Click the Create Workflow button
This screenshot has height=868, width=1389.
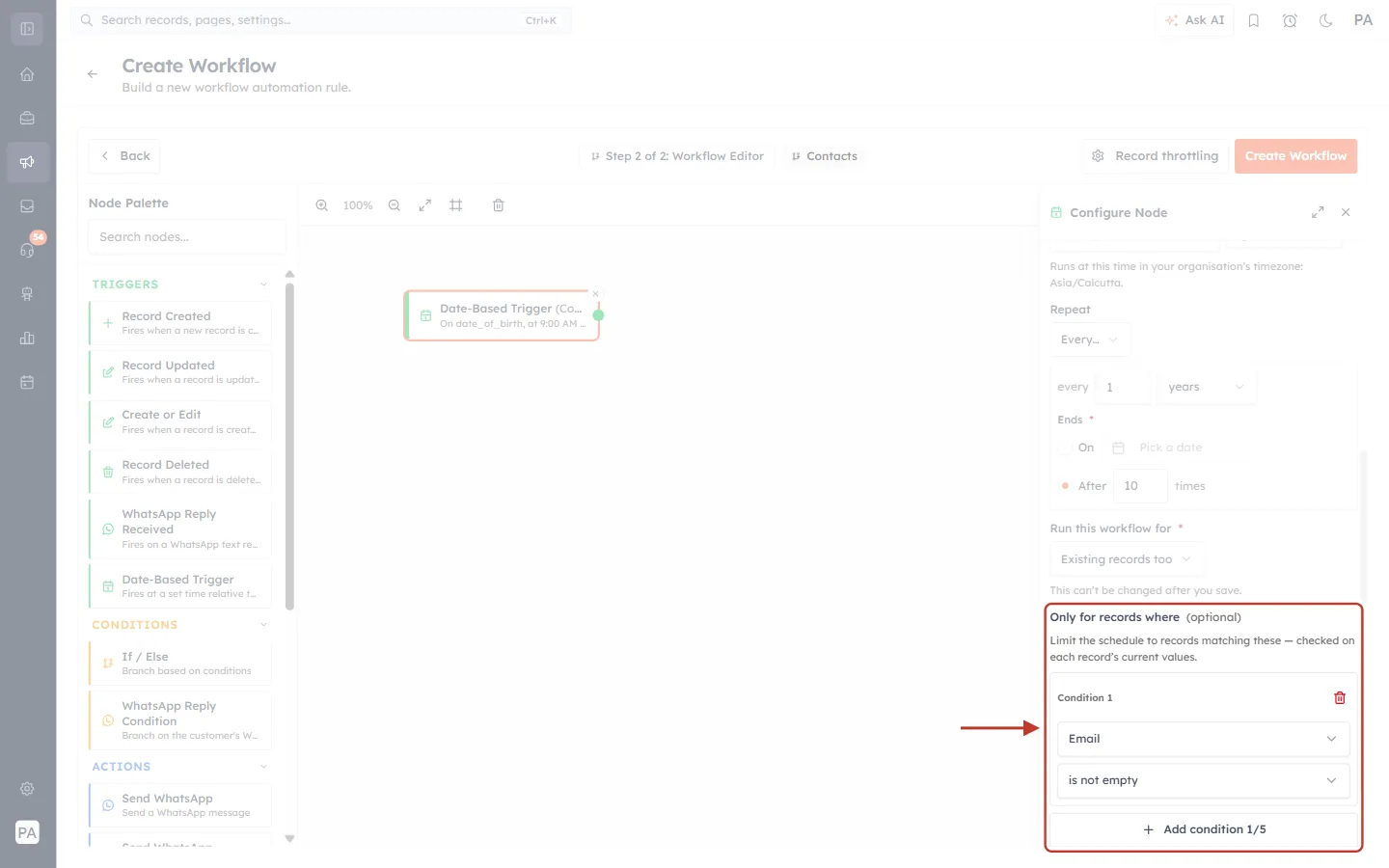[x=1295, y=156]
